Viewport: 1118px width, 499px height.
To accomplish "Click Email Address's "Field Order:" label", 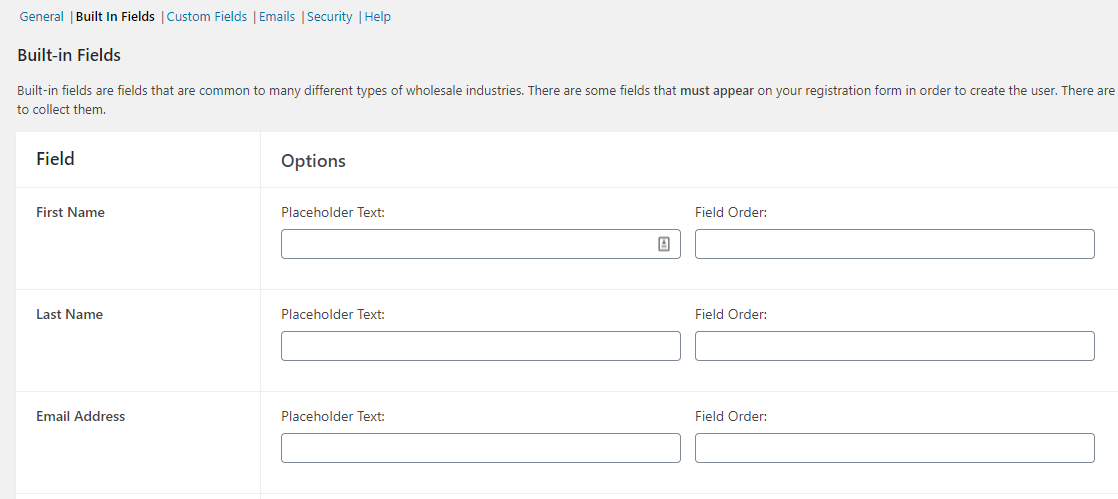I will (731, 416).
